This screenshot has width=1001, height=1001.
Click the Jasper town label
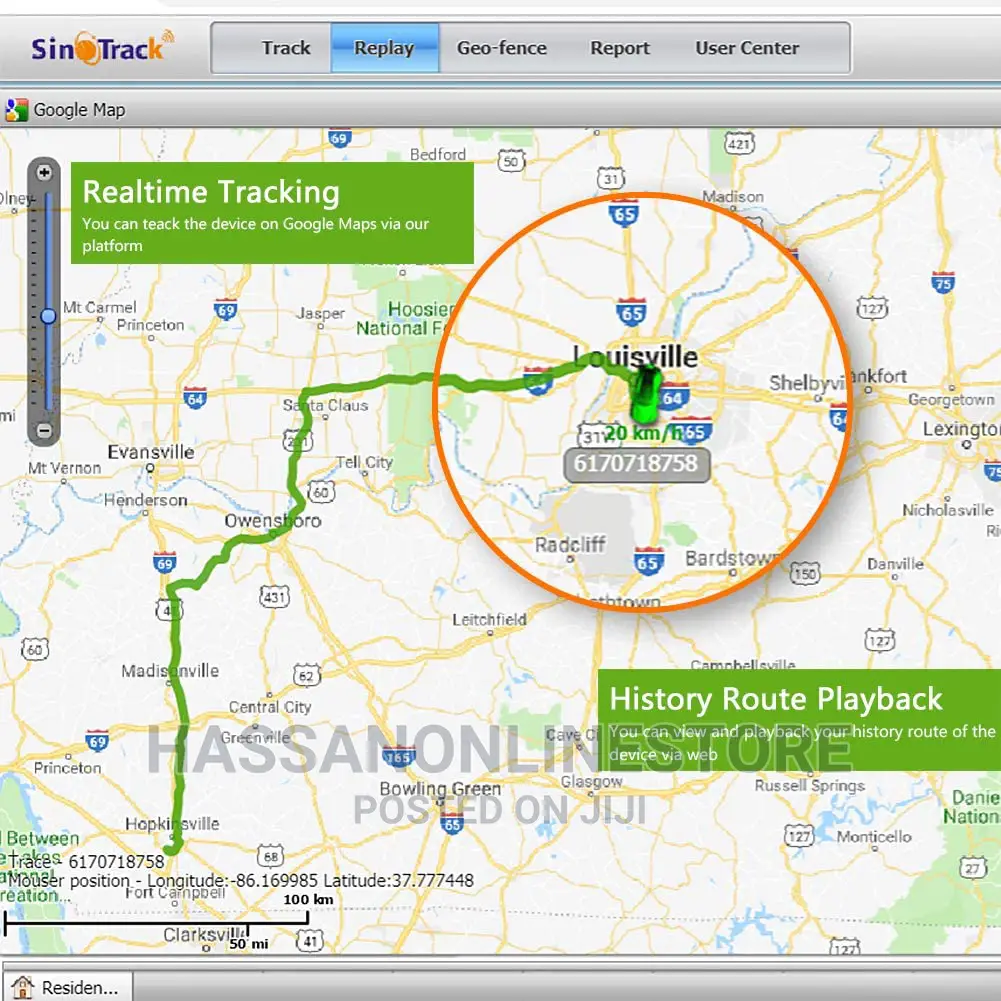coord(320,313)
